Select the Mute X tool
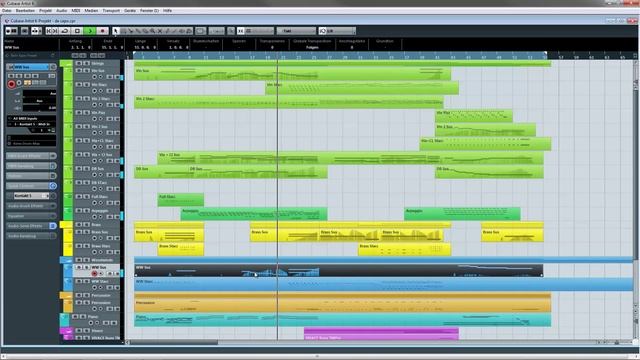This screenshot has height=360, width=640. point(160,31)
